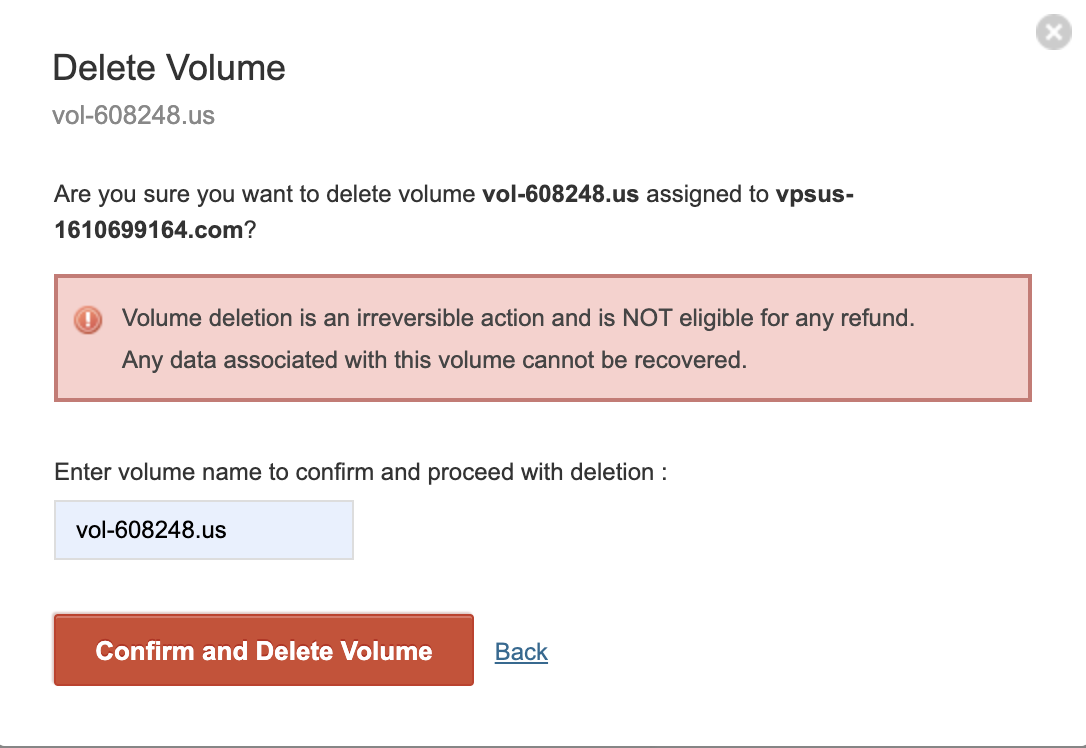Select the bold vol-608248.us in the question
This screenshot has height=748, width=1086.
coord(560,194)
